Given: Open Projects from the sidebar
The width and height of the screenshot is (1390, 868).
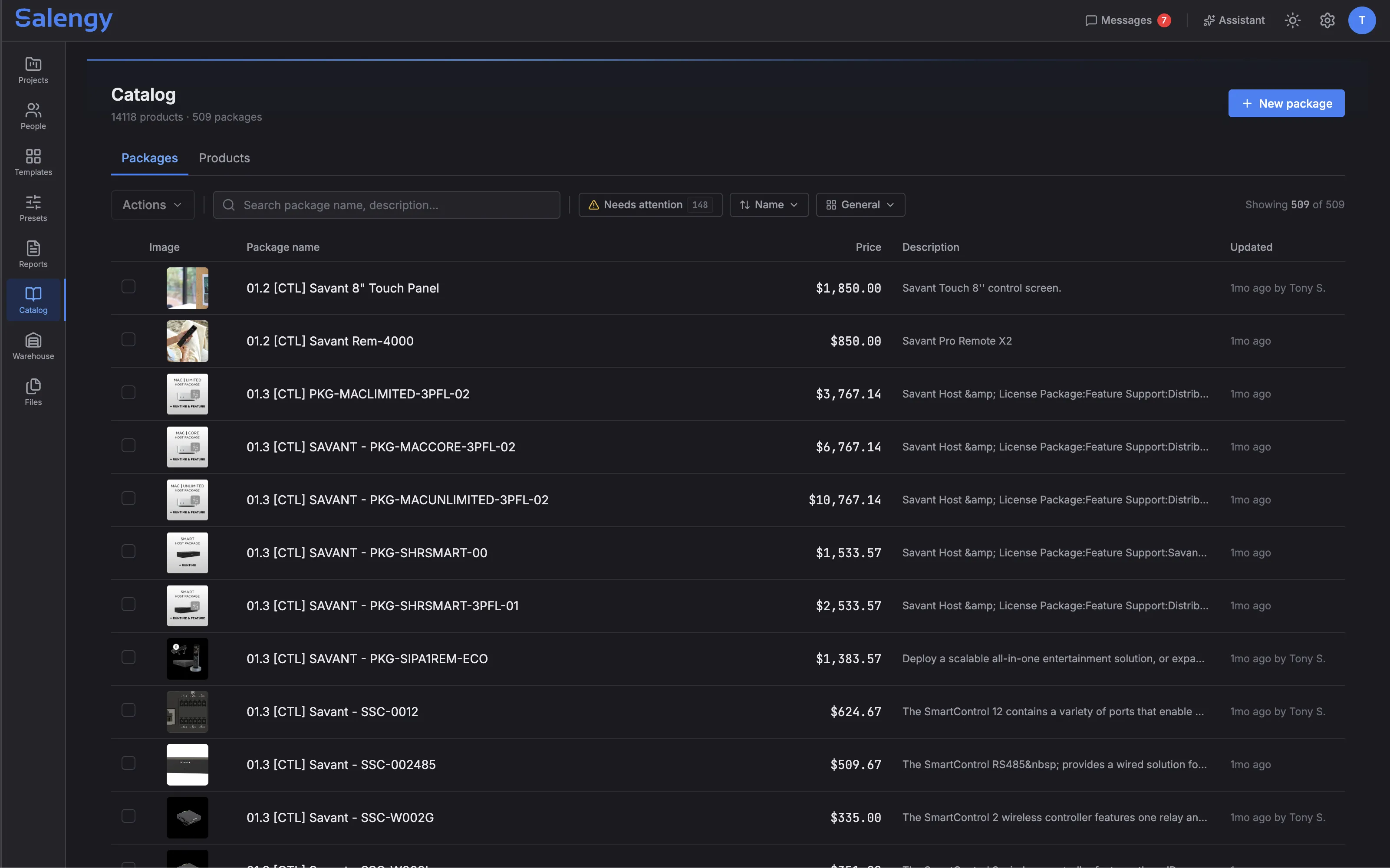Looking at the screenshot, I should pyautogui.click(x=33, y=70).
